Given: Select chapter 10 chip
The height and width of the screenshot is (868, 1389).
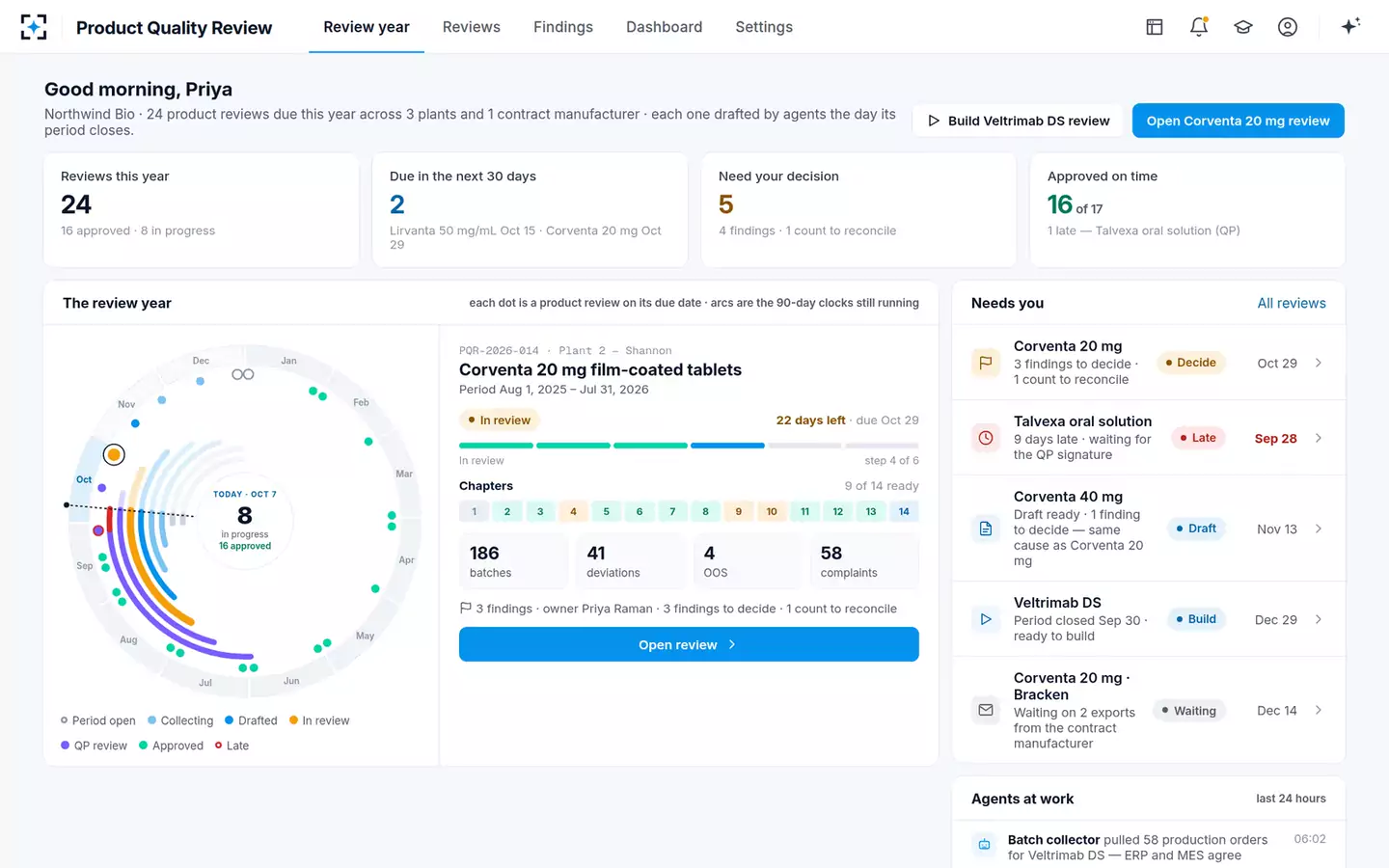Looking at the screenshot, I should 772,512.
